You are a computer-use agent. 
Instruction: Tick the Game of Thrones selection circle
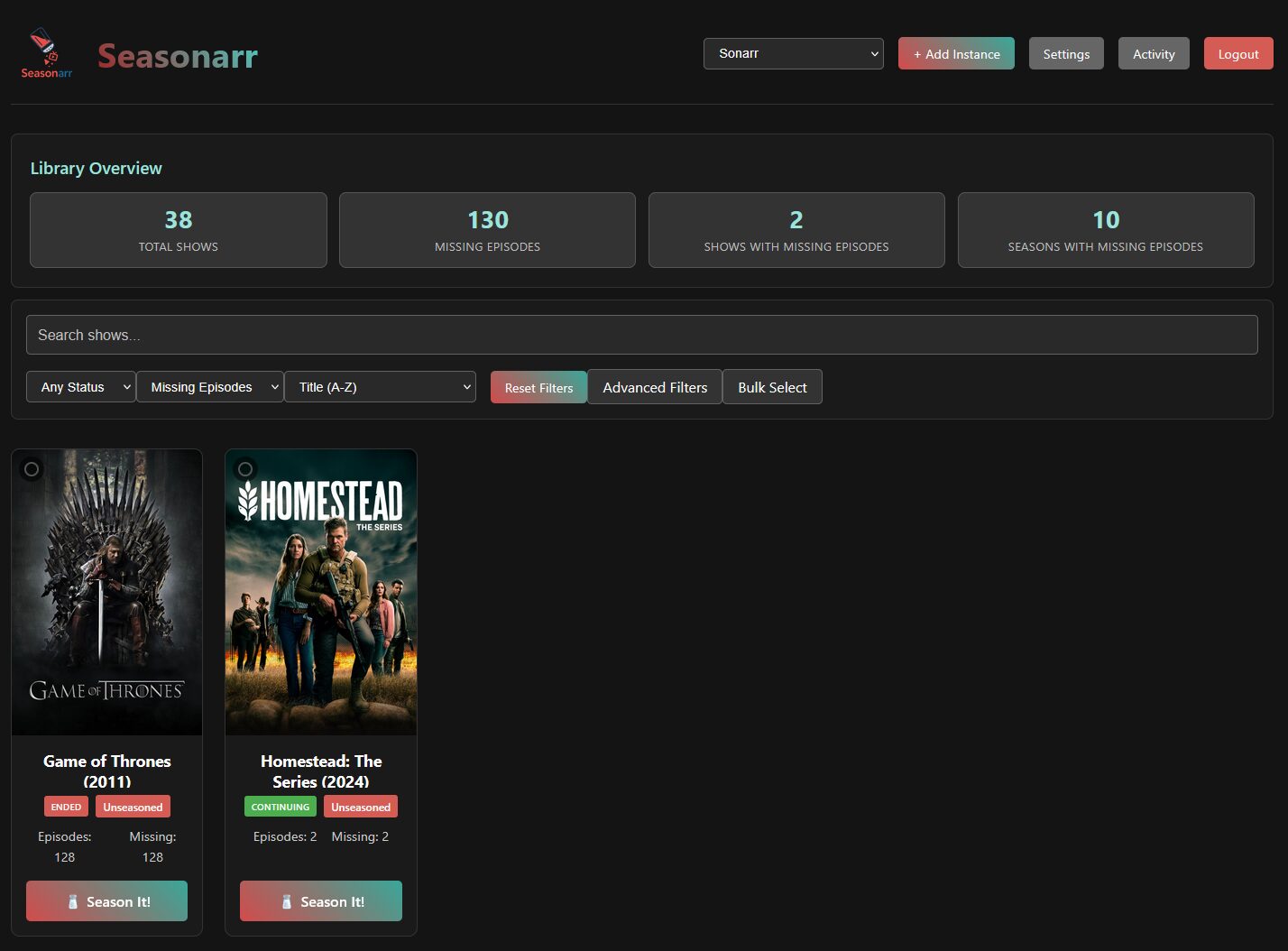pyautogui.click(x=32, y=469)
